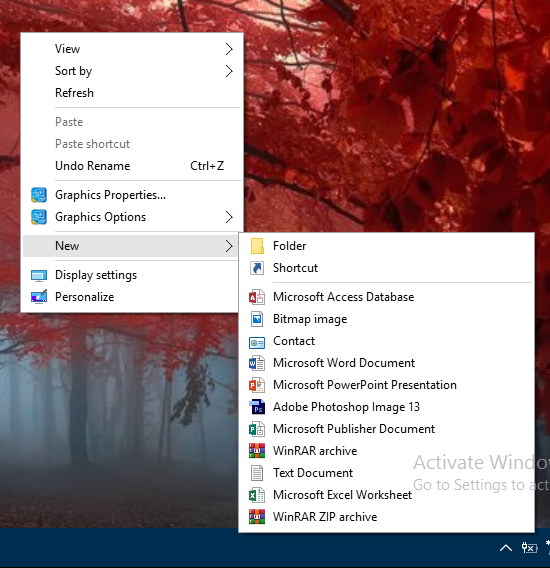Image resolution: width=550 pixels, height=568 pixels.
Task: Select Graphics Options entry
Action: click(132, 217)
